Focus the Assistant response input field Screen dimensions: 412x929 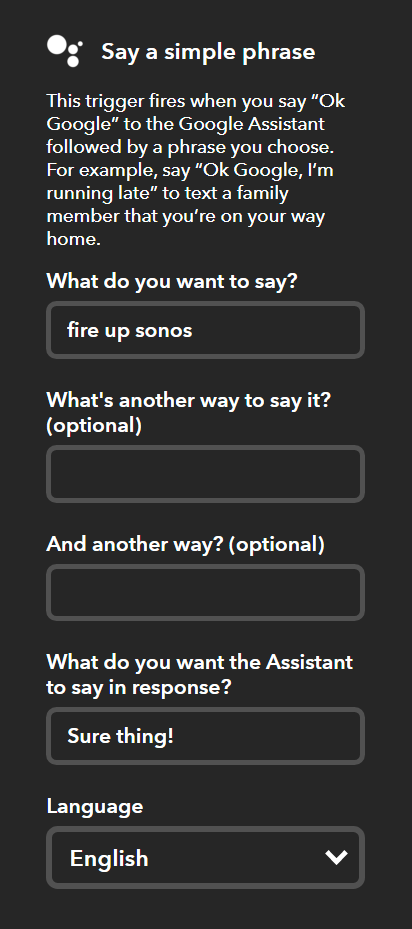(205, 736)
